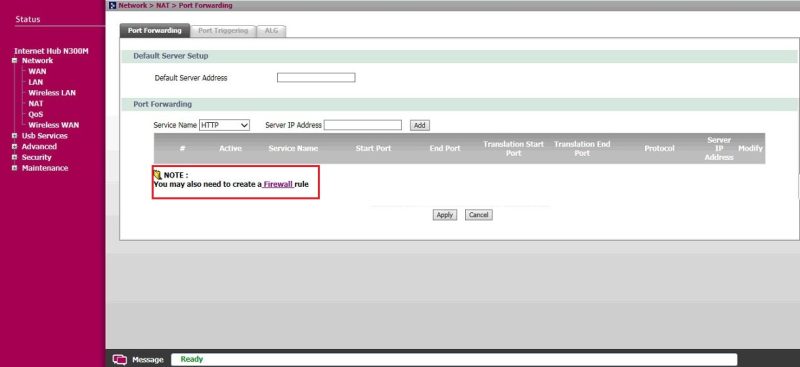
Task: Switch to the Port Triggering tab
Action: pyautogui.click(x=223, y=31)
